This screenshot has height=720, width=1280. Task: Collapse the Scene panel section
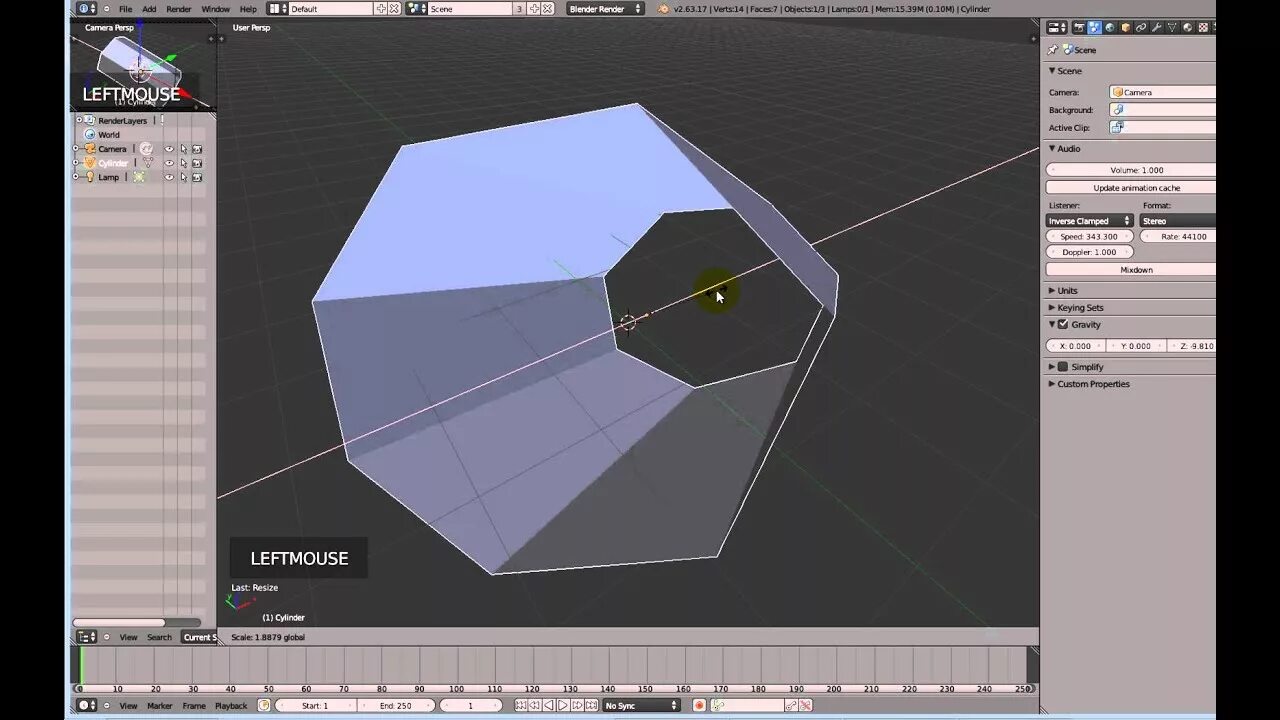tap(1052, 71)
